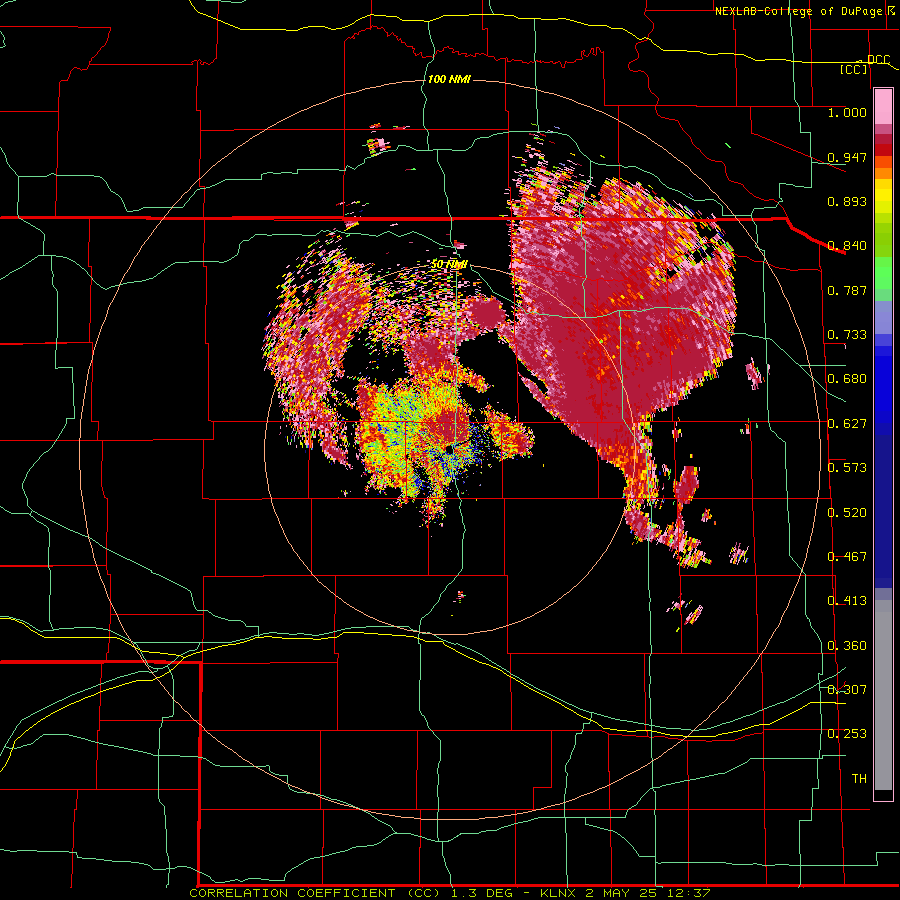Click the 0.893 scale value
Screen dimensions: 900x900
847,201
